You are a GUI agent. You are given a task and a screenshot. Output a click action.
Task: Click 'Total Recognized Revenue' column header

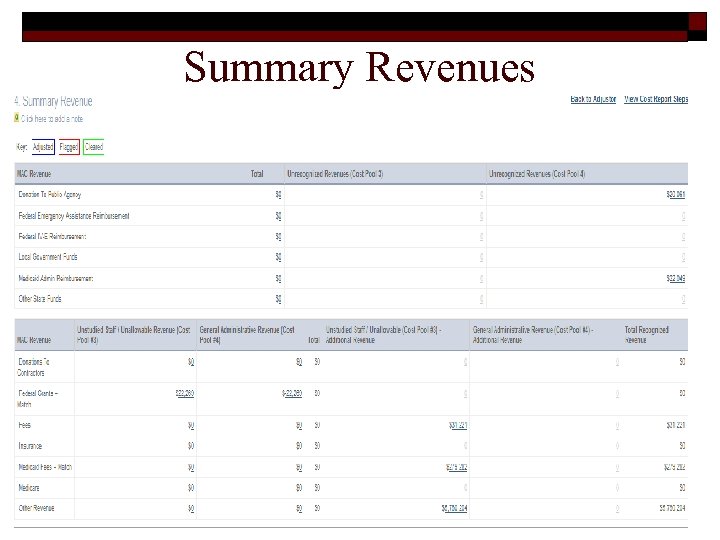(x=647, y=335)
